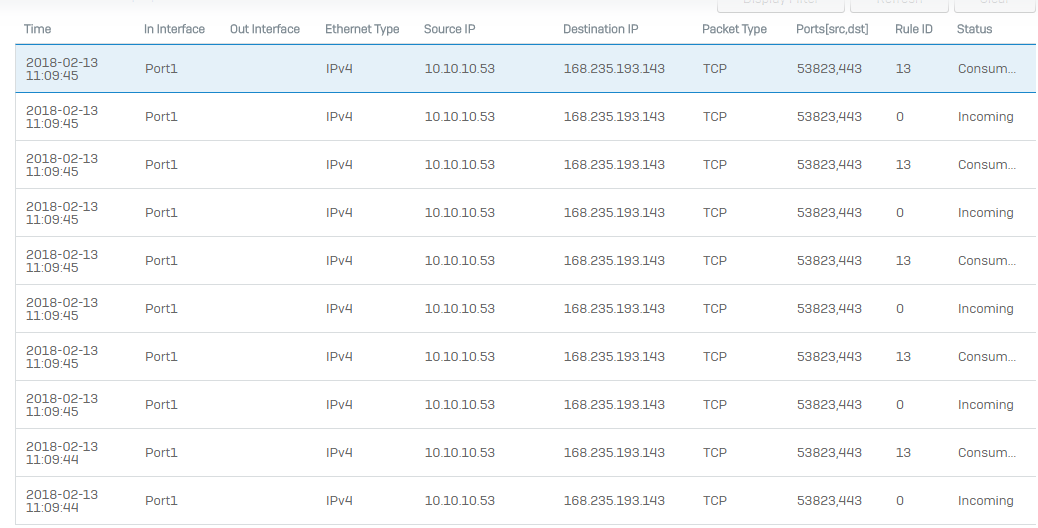
Task: Click the Time column header
Action: pyautogui.click(x=38, y=29)
